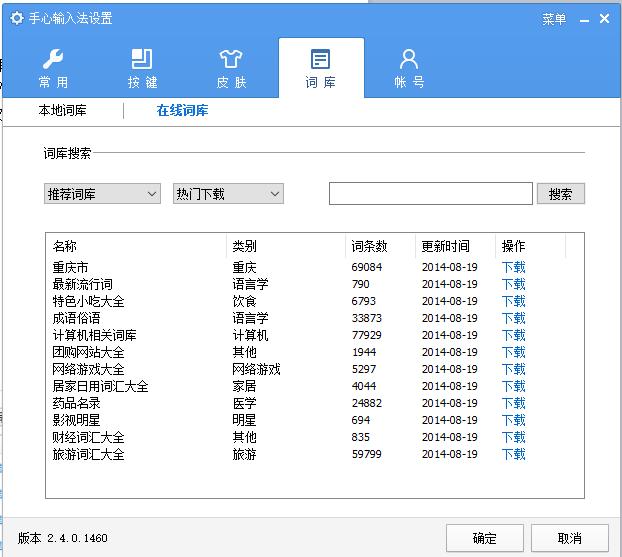Select the 词库 dictionary tab icon
The image size is (622, 557).
click(321, 68)
